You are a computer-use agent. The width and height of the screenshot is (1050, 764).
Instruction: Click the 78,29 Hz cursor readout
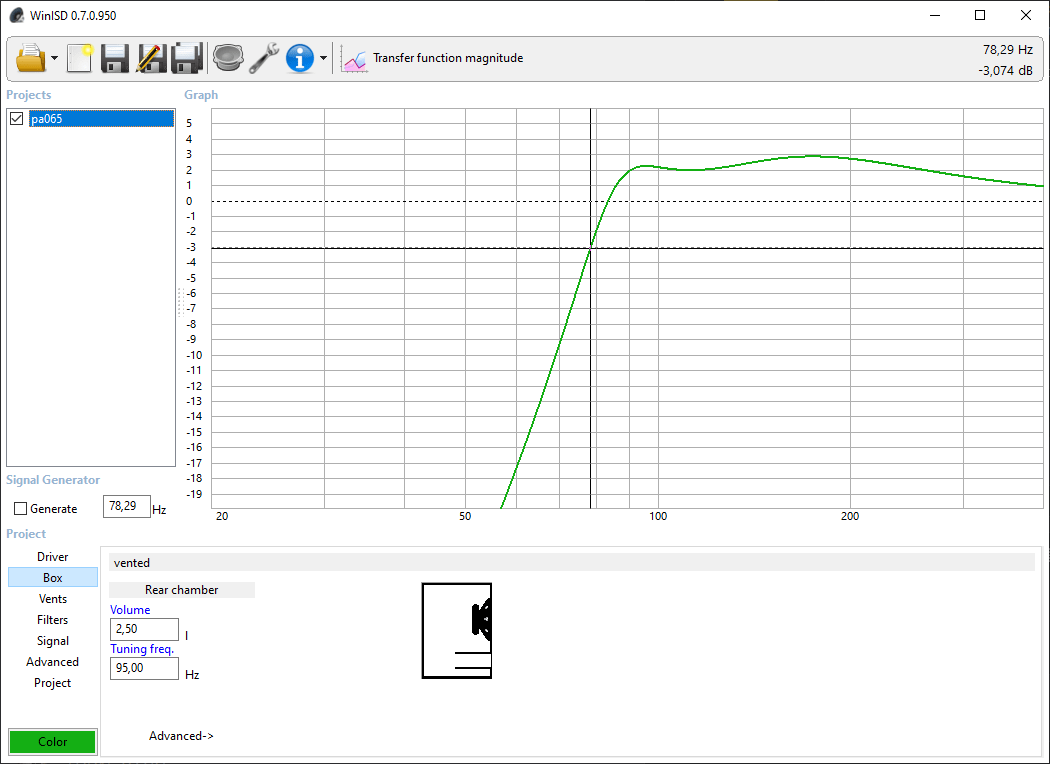[1008, 50]
